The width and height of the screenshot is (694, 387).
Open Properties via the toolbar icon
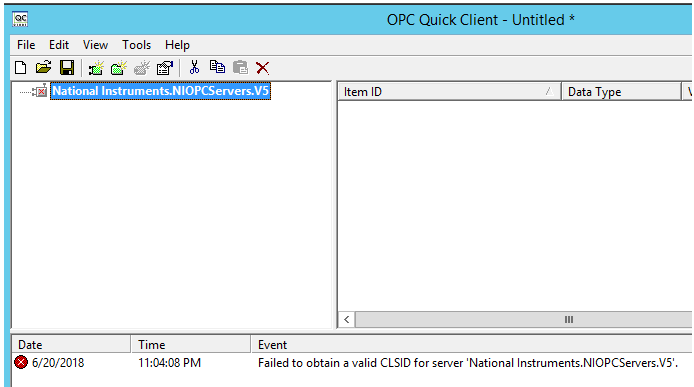coord(165,68)
